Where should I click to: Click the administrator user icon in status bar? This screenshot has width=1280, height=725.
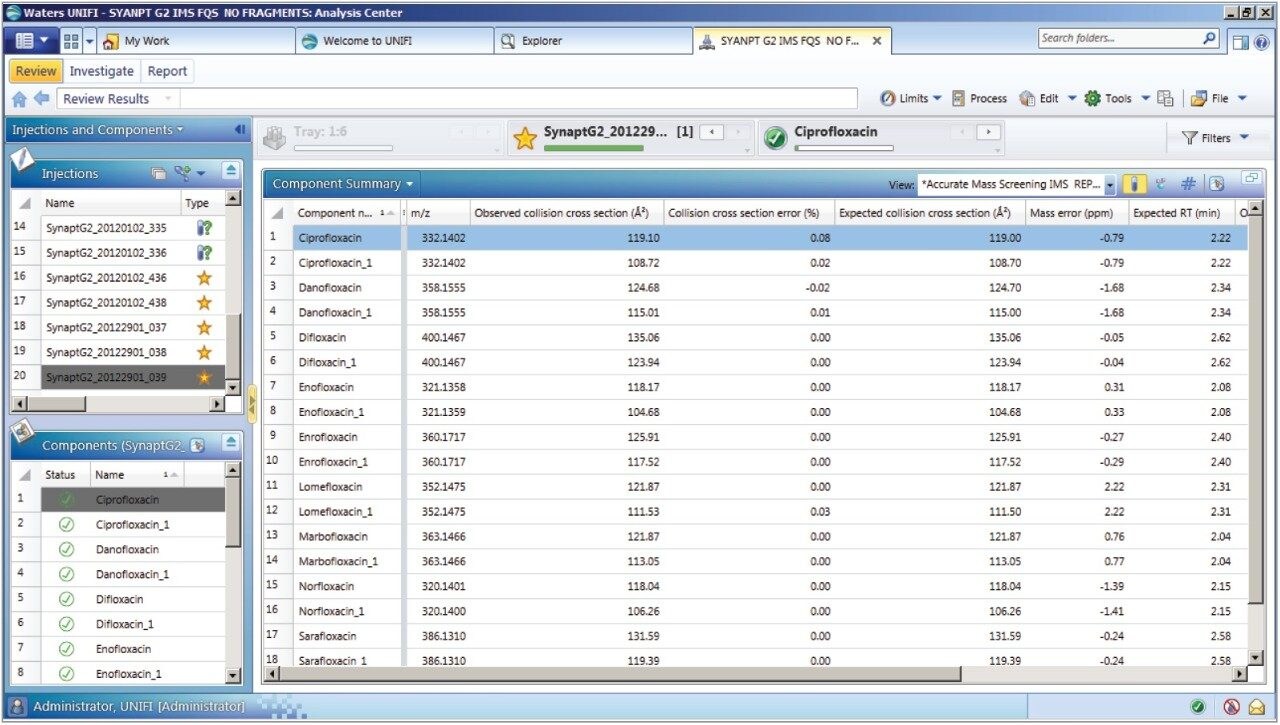[x=17, y=706]
